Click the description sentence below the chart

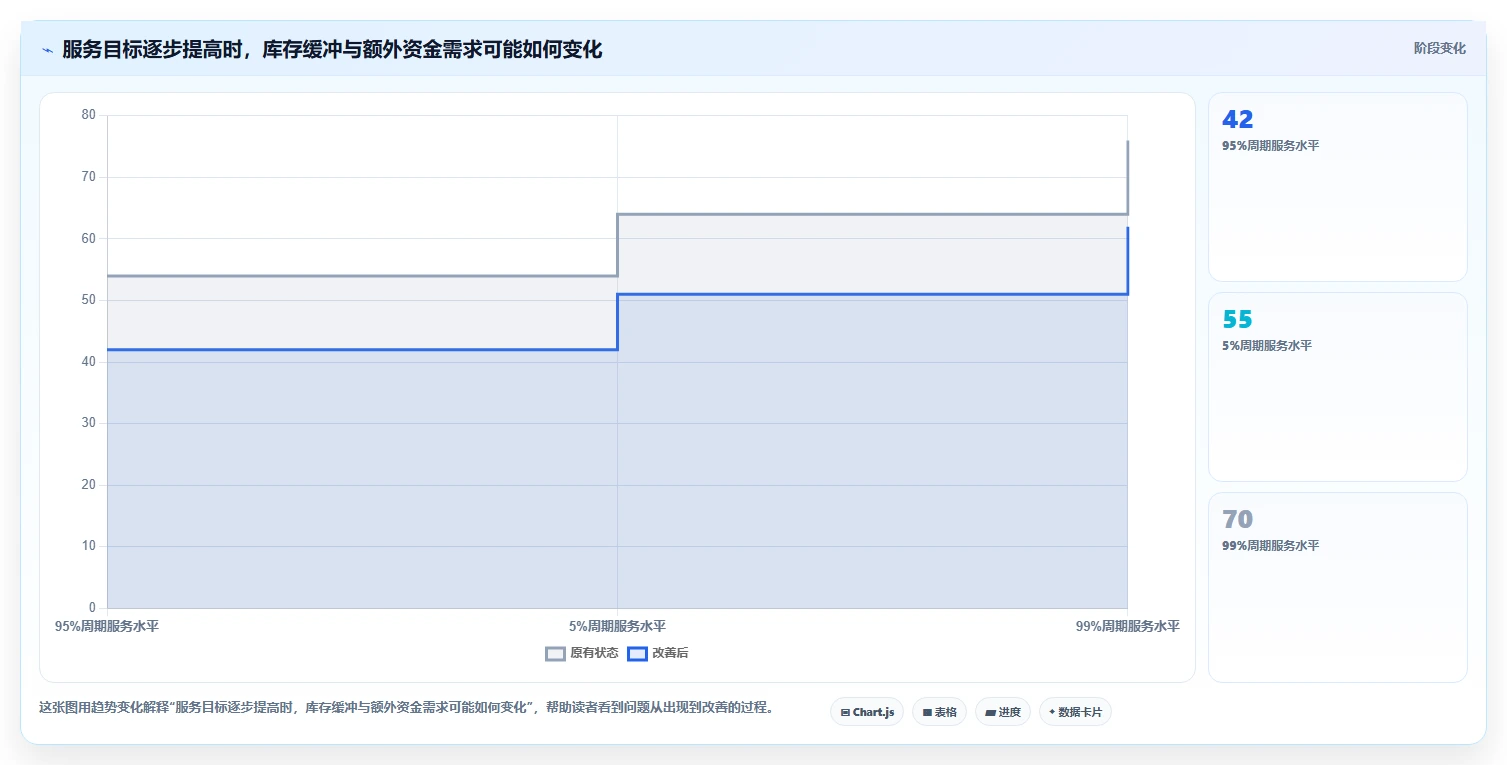click(x=407, y=707)
